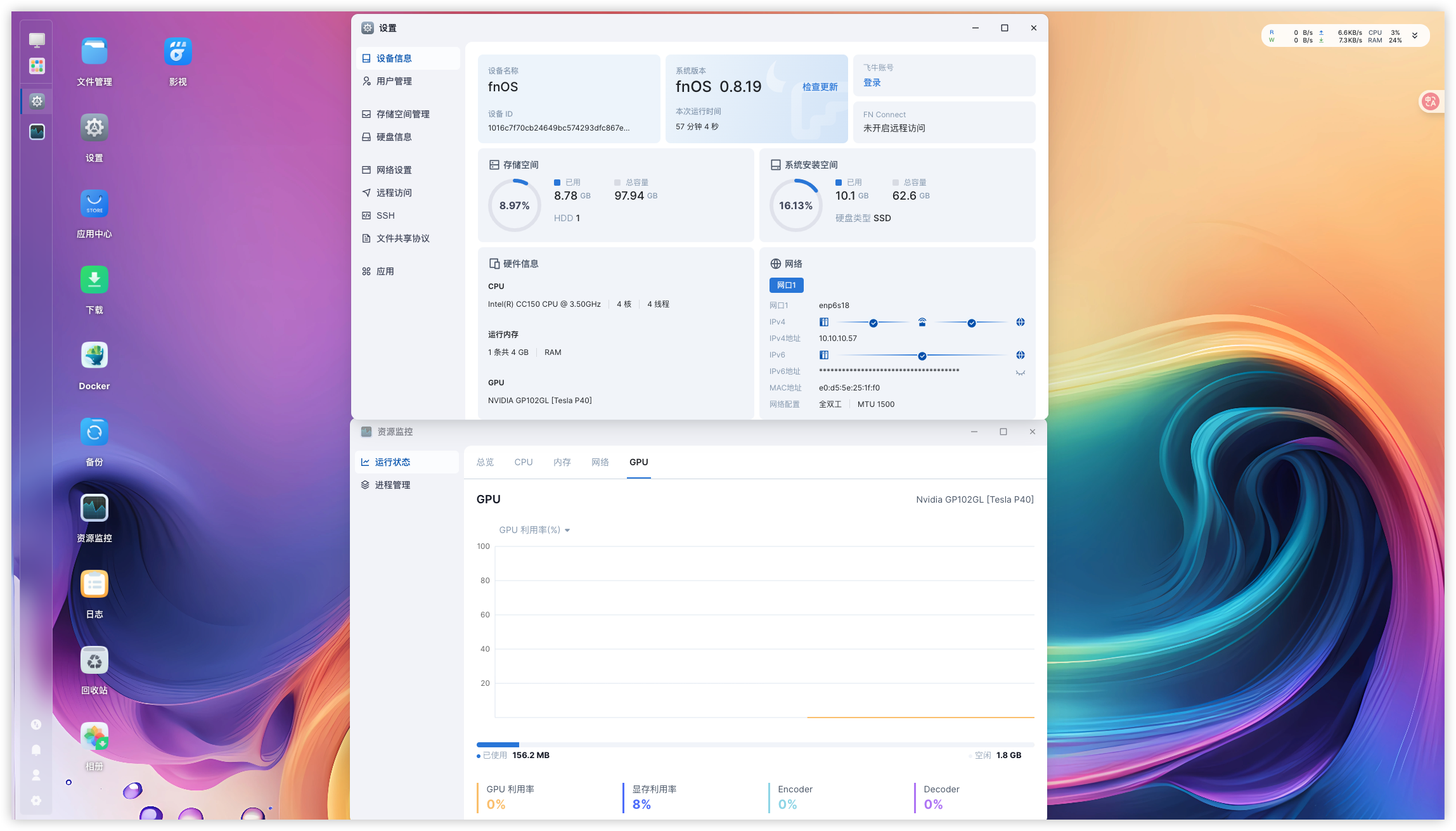Click the internet globe icon in IPv4 row

tap(1021, 322)
